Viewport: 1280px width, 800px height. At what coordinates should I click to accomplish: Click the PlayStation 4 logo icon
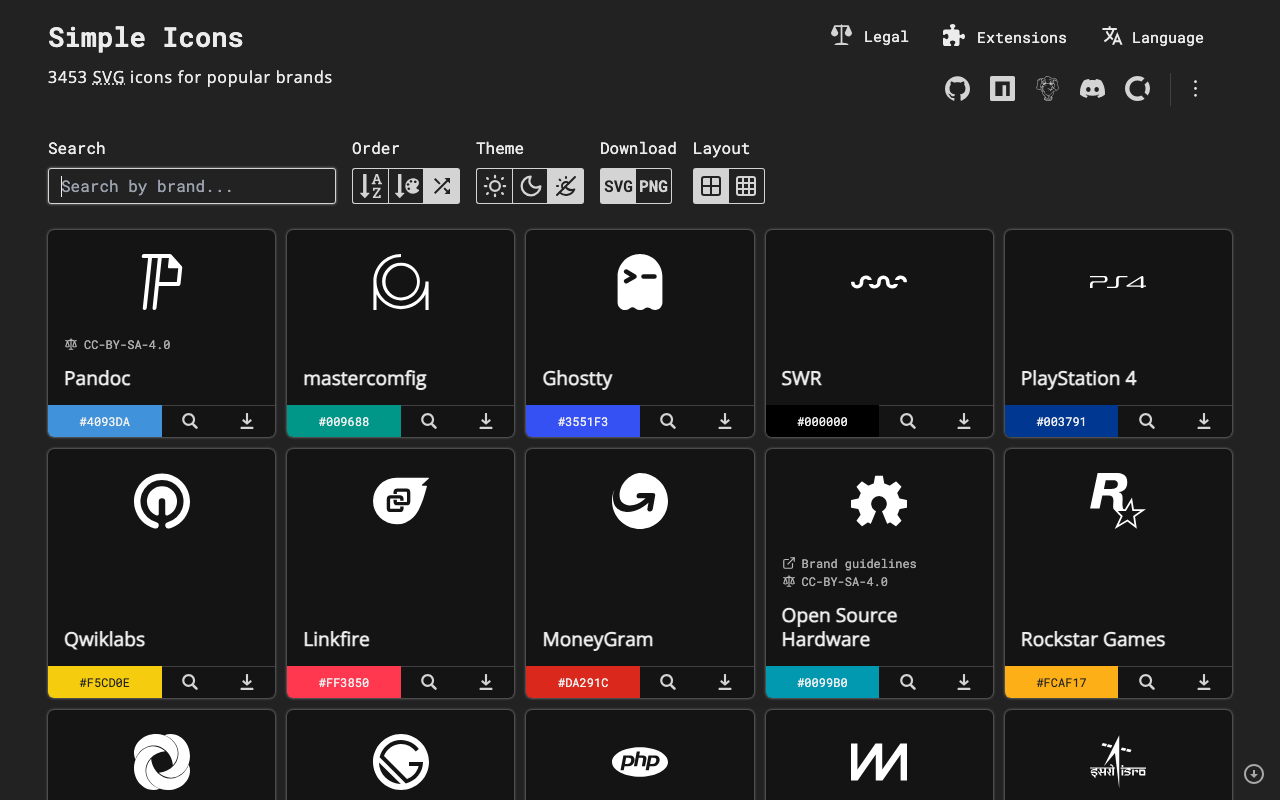[1118, 282]
